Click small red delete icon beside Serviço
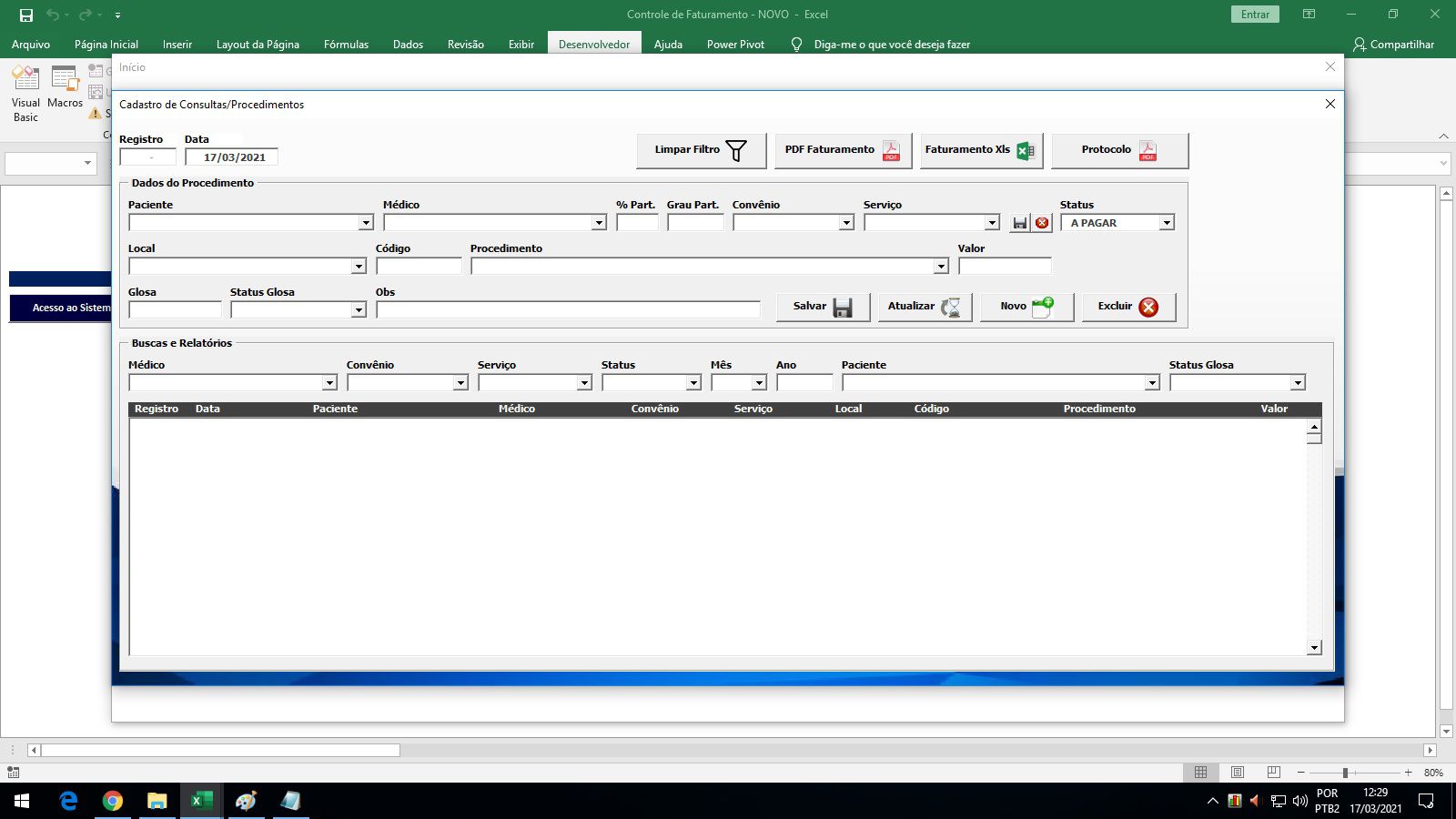This screenshot has width=1456, height=819. click(1042, 223)
